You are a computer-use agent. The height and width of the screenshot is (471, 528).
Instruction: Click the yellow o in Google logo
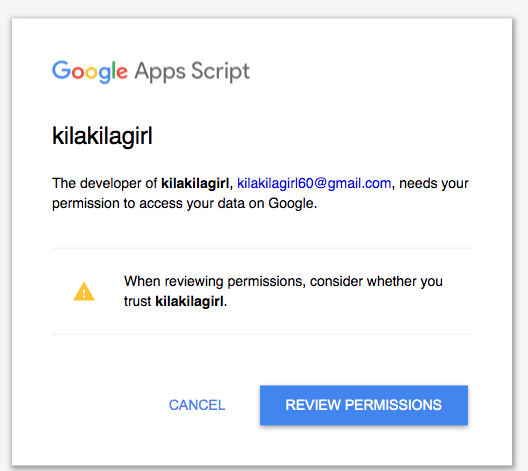tap(91, 73)
